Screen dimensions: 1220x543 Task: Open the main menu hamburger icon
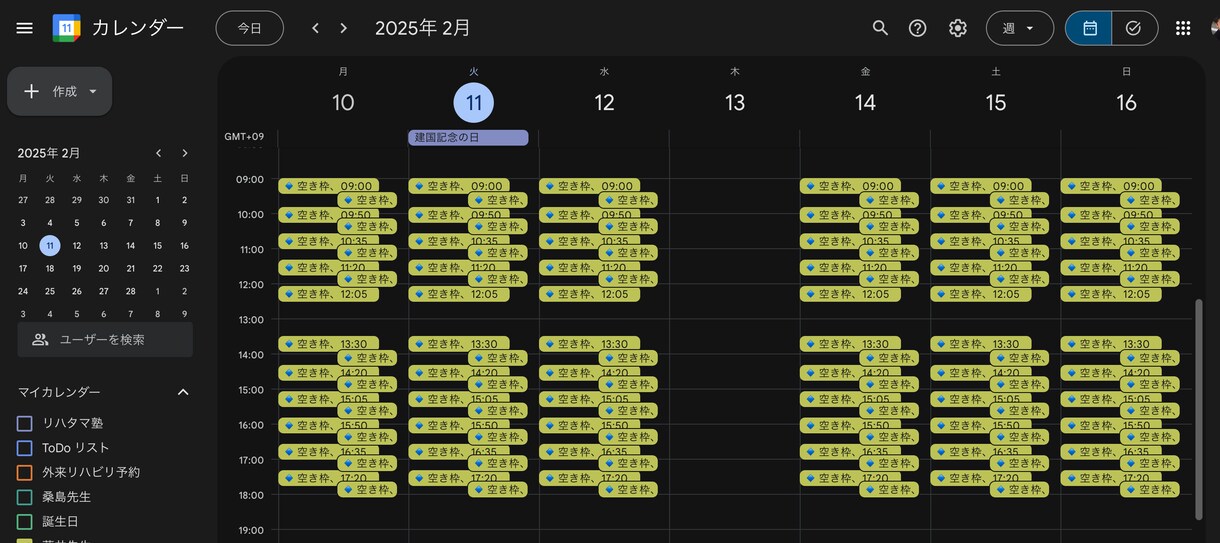25,28
